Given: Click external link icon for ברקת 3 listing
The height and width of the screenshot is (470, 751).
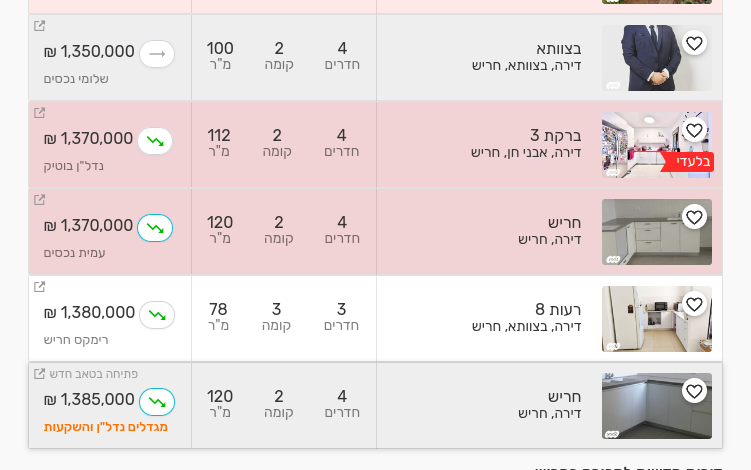Looking at the screenshot, I should (40, 113).
